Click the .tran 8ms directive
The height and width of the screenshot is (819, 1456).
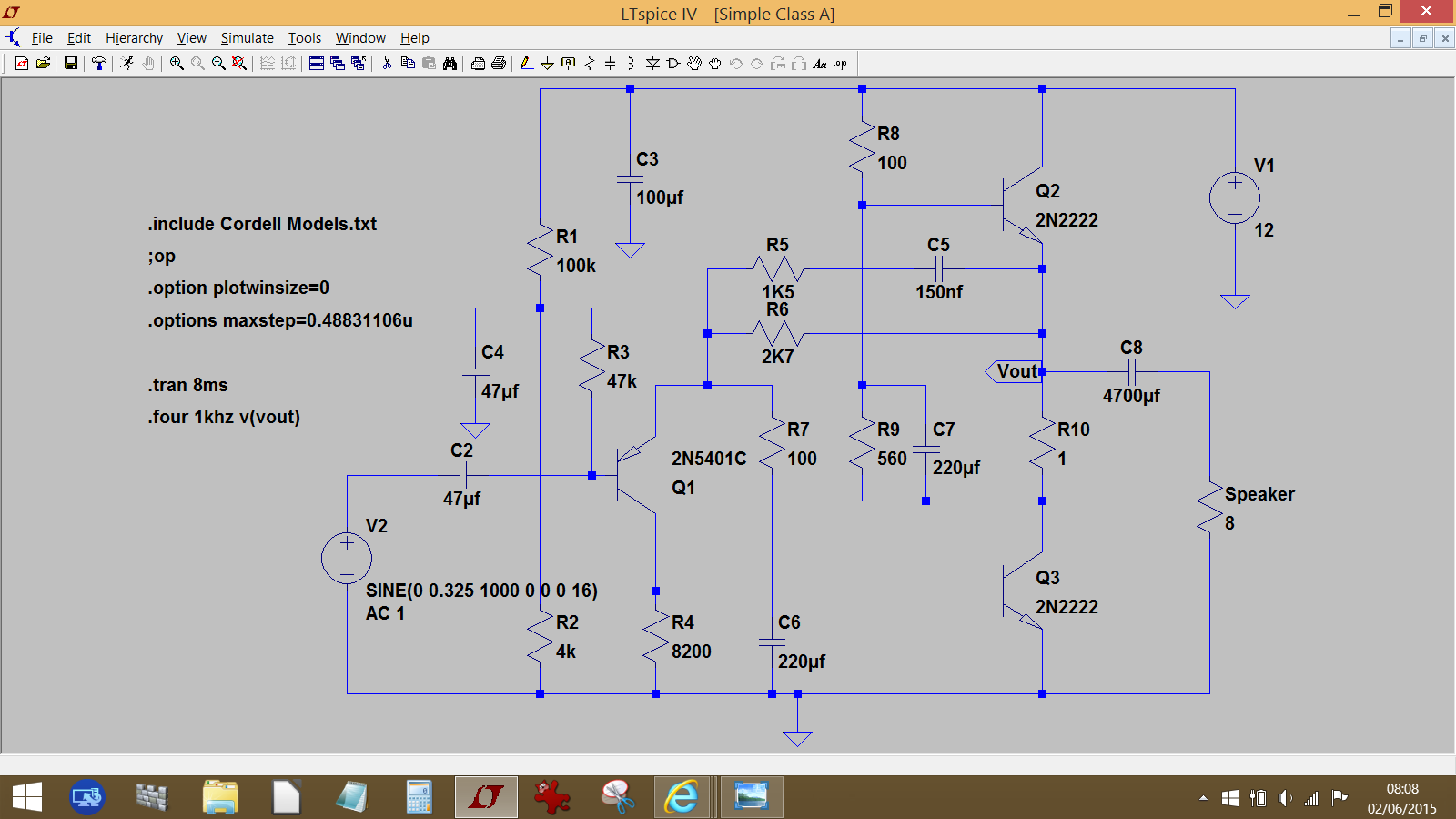(188, 385)
